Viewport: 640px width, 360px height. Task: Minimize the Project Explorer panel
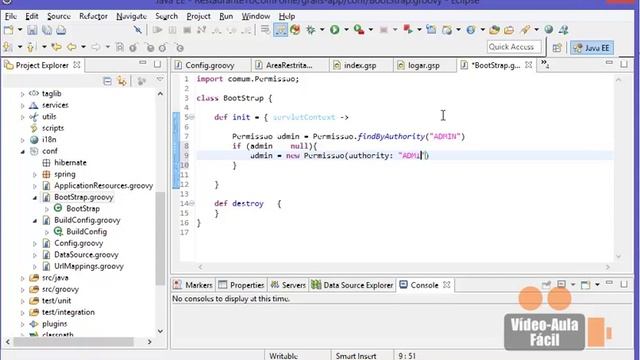(x=142, y=63)
